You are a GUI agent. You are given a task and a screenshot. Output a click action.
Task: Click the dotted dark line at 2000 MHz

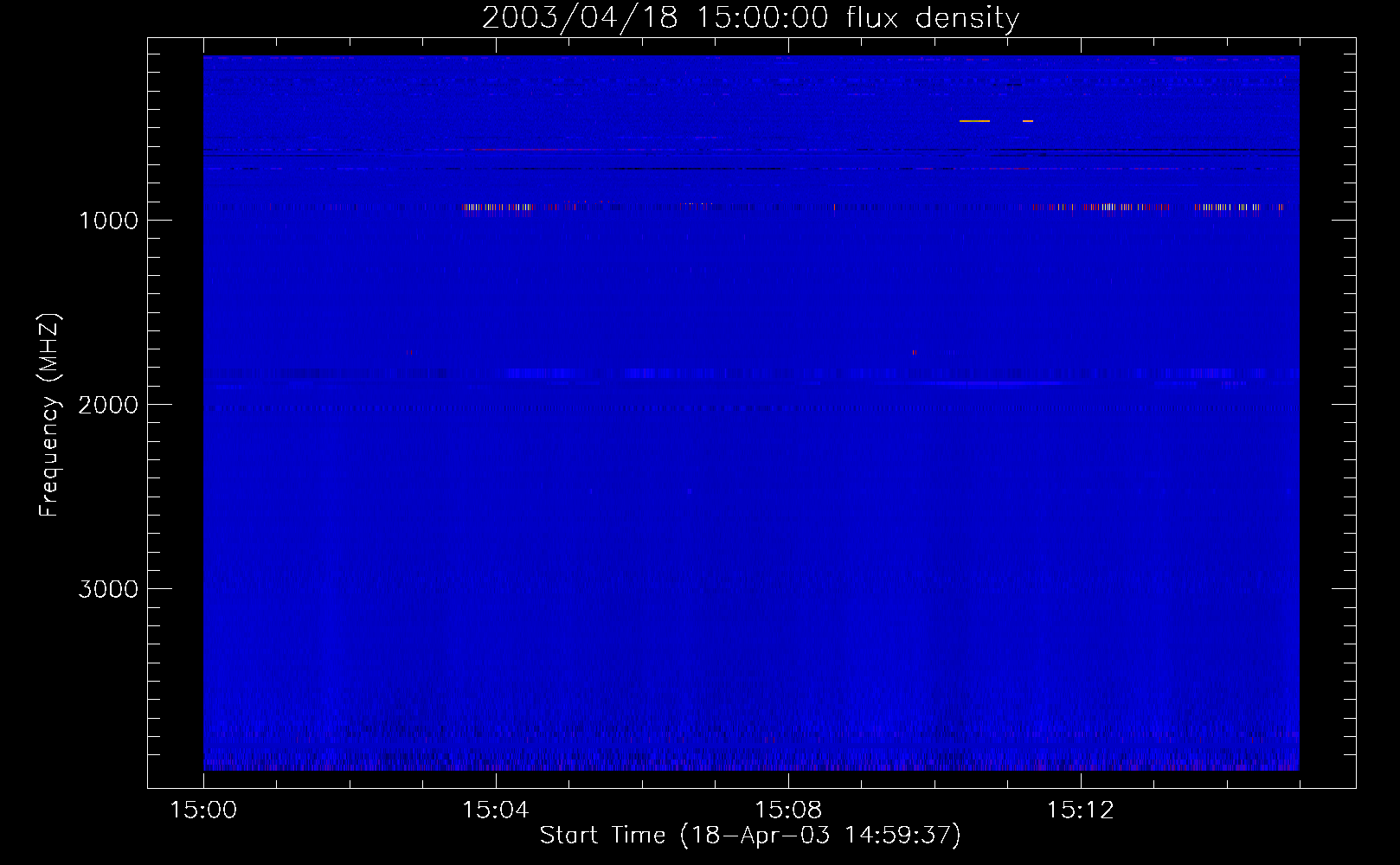click(x=750, y=407)
